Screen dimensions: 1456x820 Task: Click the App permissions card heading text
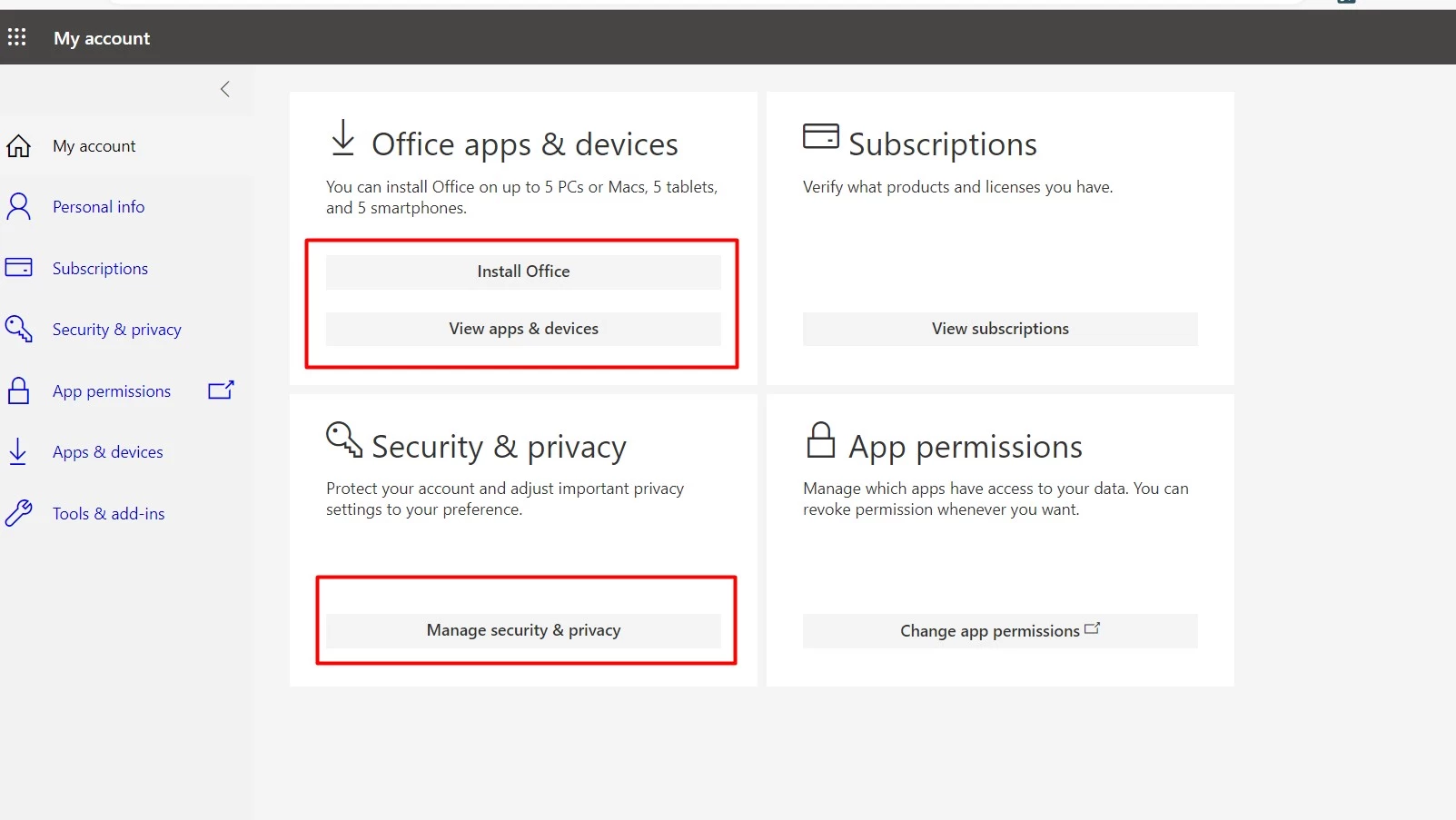[966, 447]
